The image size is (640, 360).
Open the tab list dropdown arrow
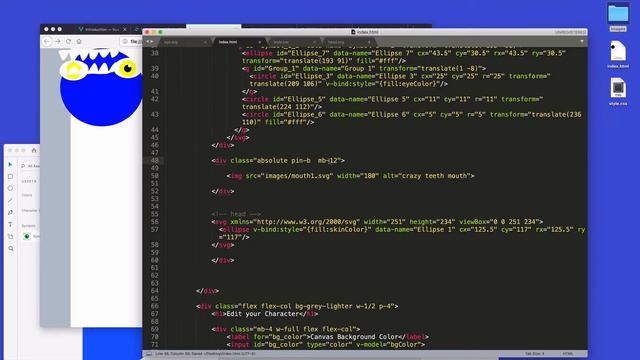(582, 42)
